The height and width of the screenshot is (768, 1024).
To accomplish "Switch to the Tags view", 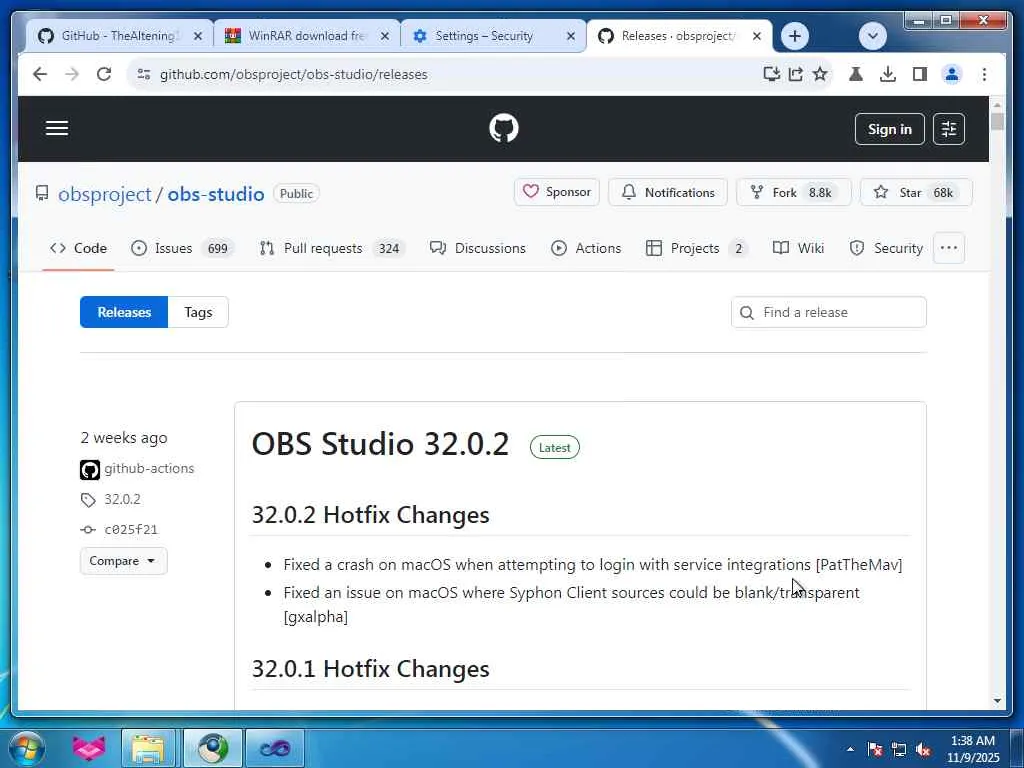I will 198,312.
